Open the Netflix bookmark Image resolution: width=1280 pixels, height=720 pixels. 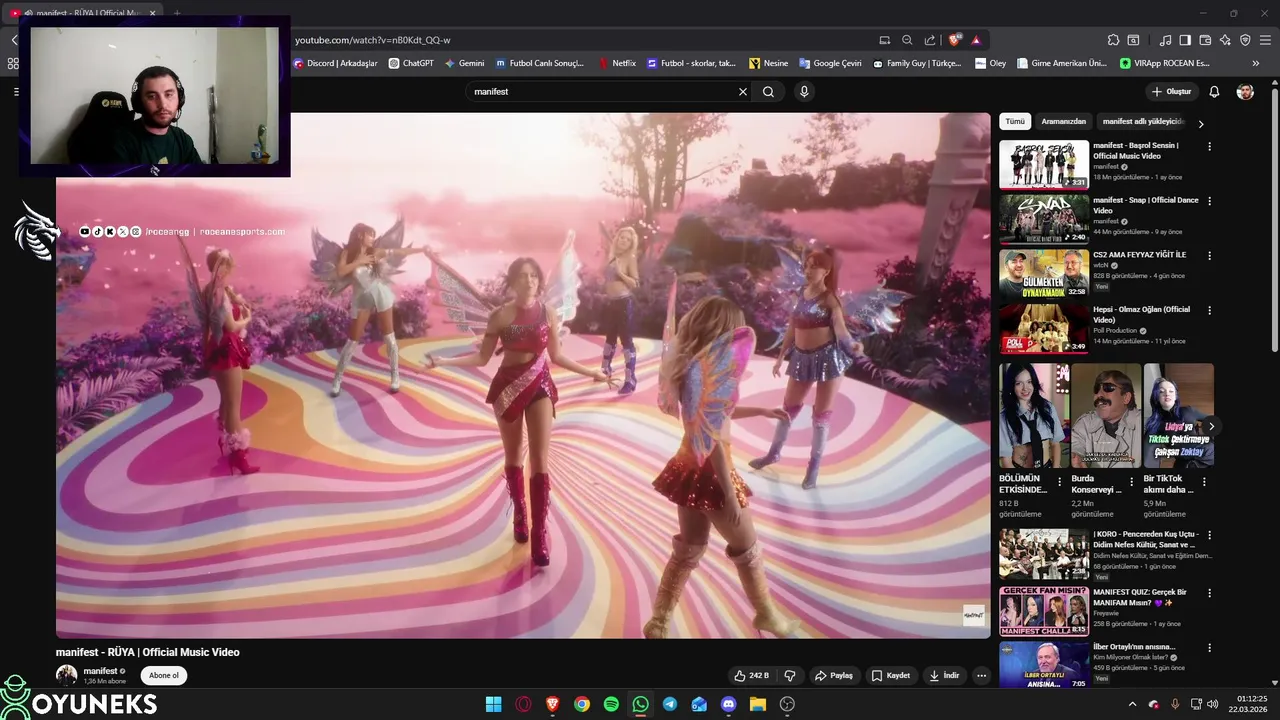coord(617,63)
